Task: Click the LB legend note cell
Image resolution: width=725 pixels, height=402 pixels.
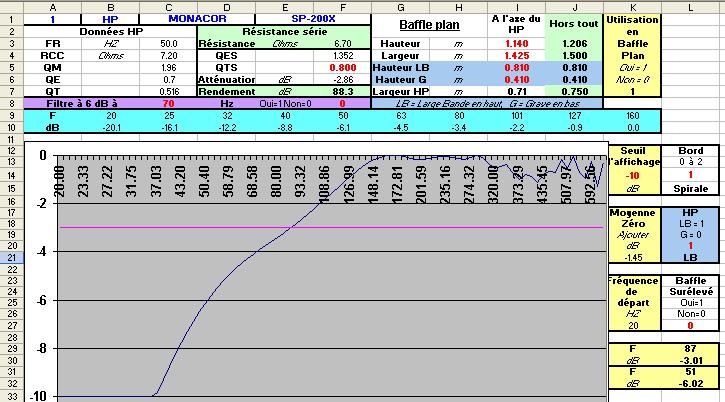Action: click(x=487, y=104)
